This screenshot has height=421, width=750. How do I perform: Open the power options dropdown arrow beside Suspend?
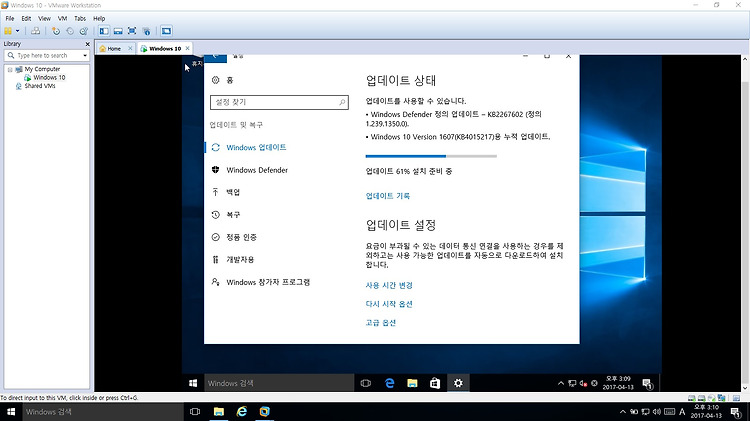pyautogui.click(x=18, y=31)
